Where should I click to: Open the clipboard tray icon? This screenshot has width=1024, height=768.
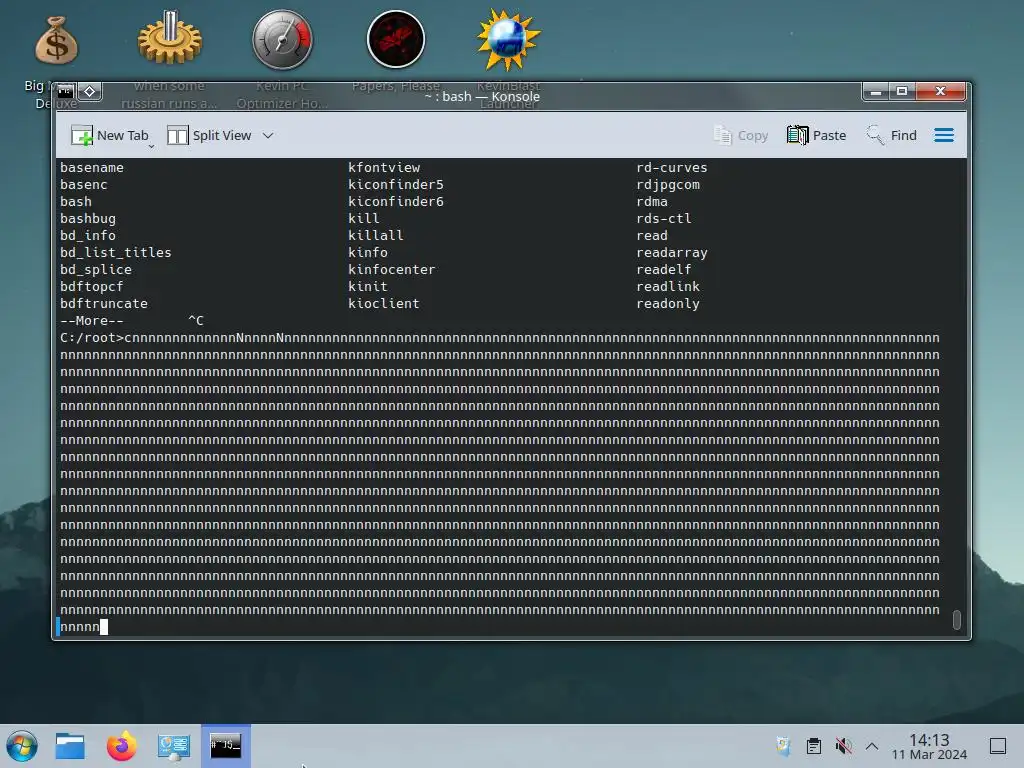814,746
